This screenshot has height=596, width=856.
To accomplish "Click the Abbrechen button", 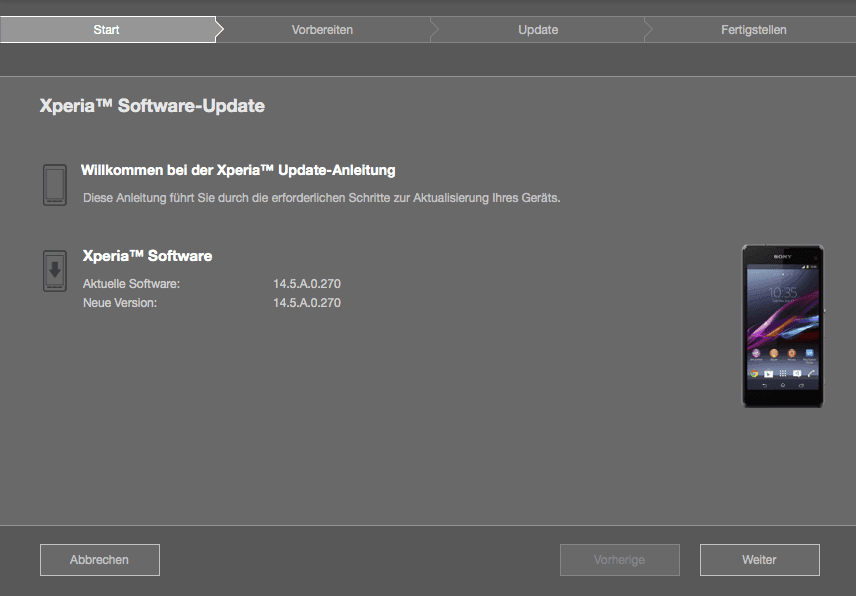I will click(x=100, y=560).
